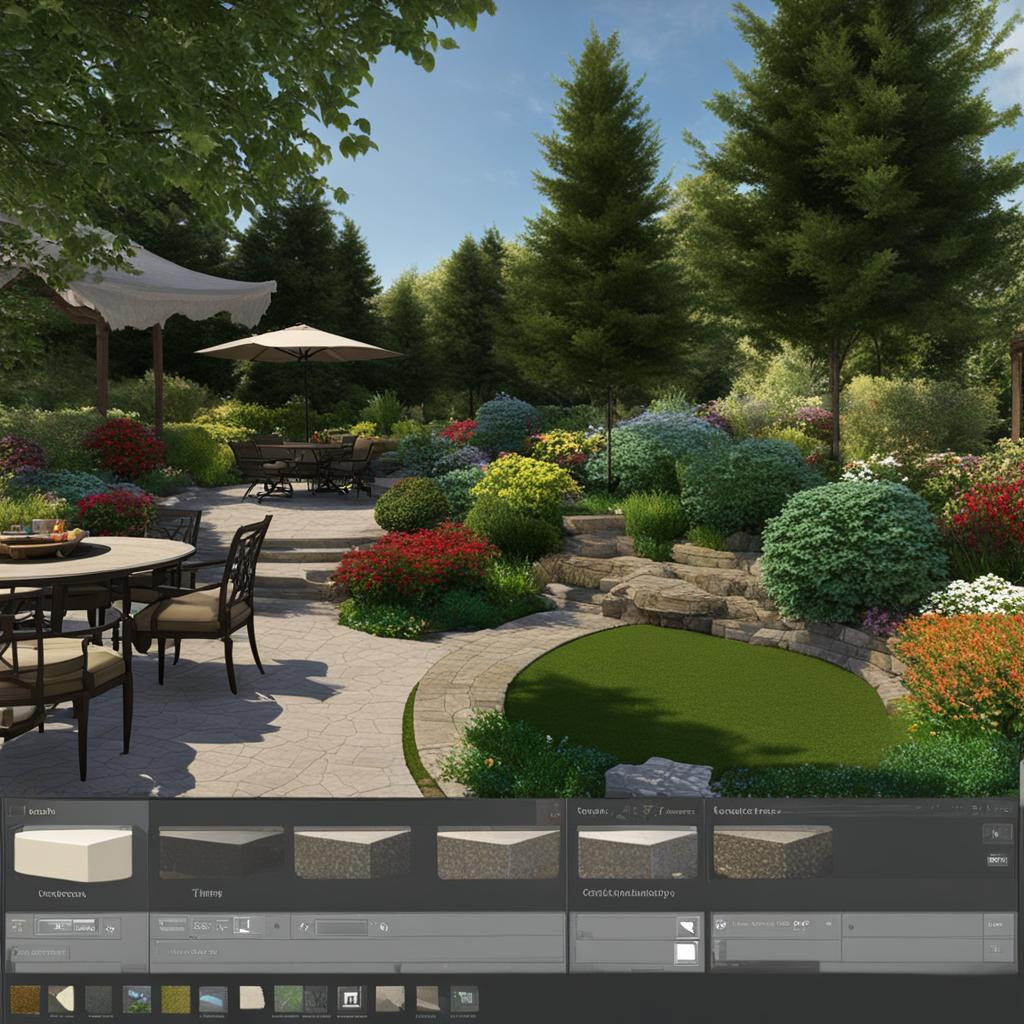
Task: Click the gray value bar in middle control row
Action: [x=342, y=927]
